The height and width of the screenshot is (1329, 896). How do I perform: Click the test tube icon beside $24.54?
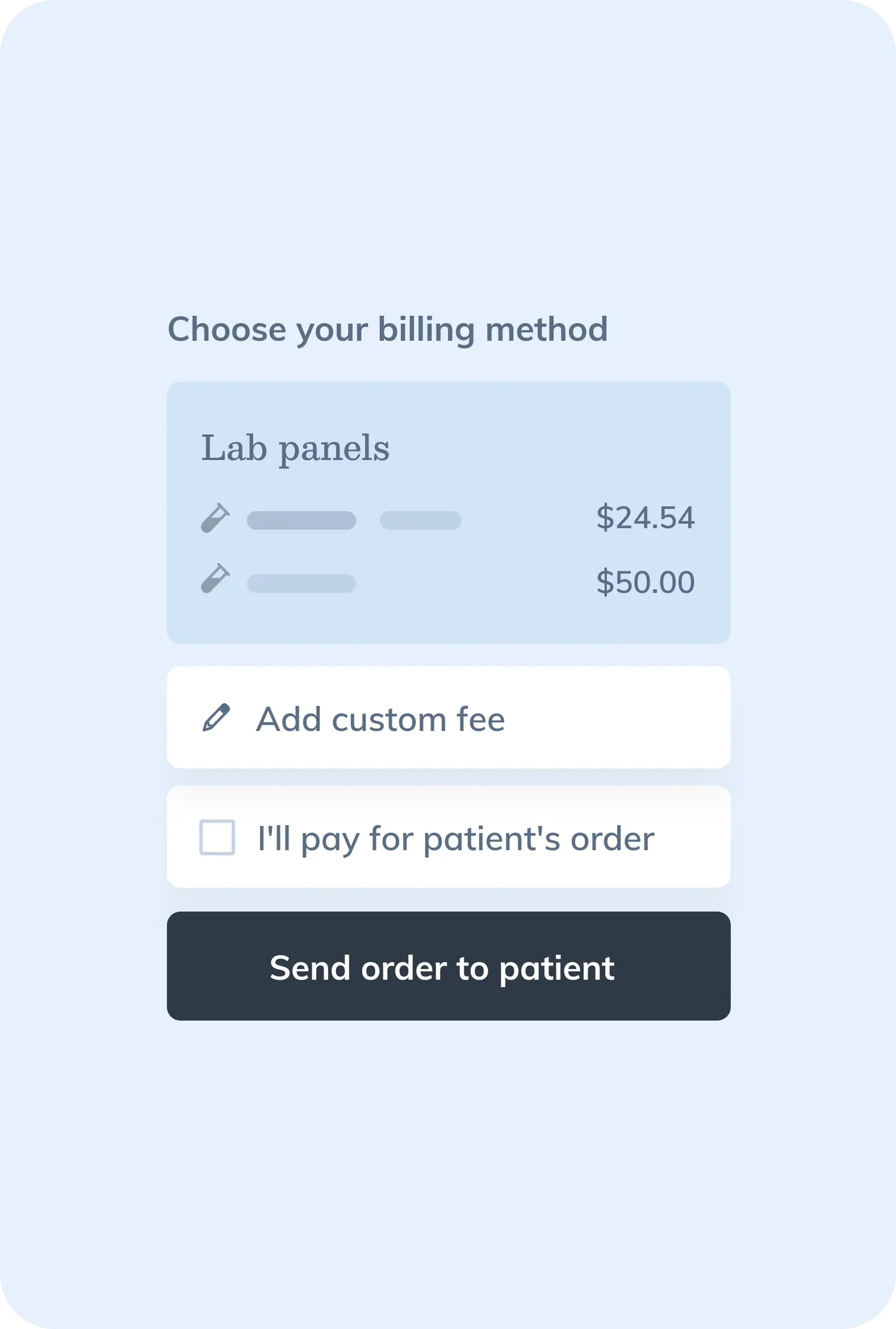click(215, 518)
